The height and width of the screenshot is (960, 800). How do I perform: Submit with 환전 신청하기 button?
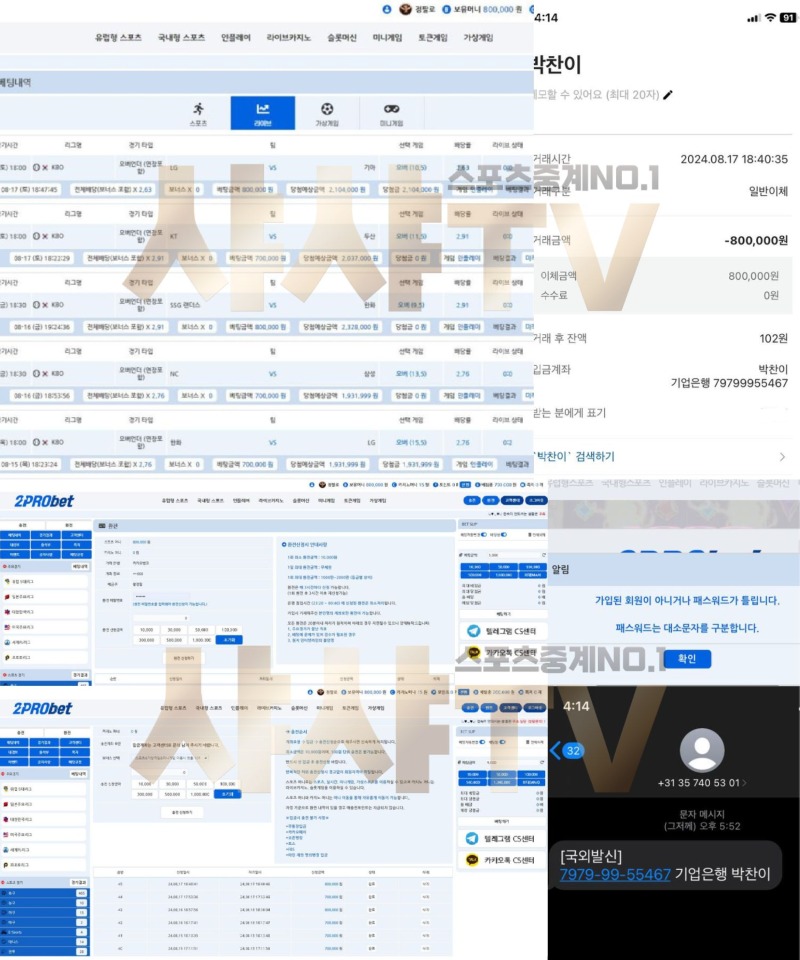coord(184,658)
